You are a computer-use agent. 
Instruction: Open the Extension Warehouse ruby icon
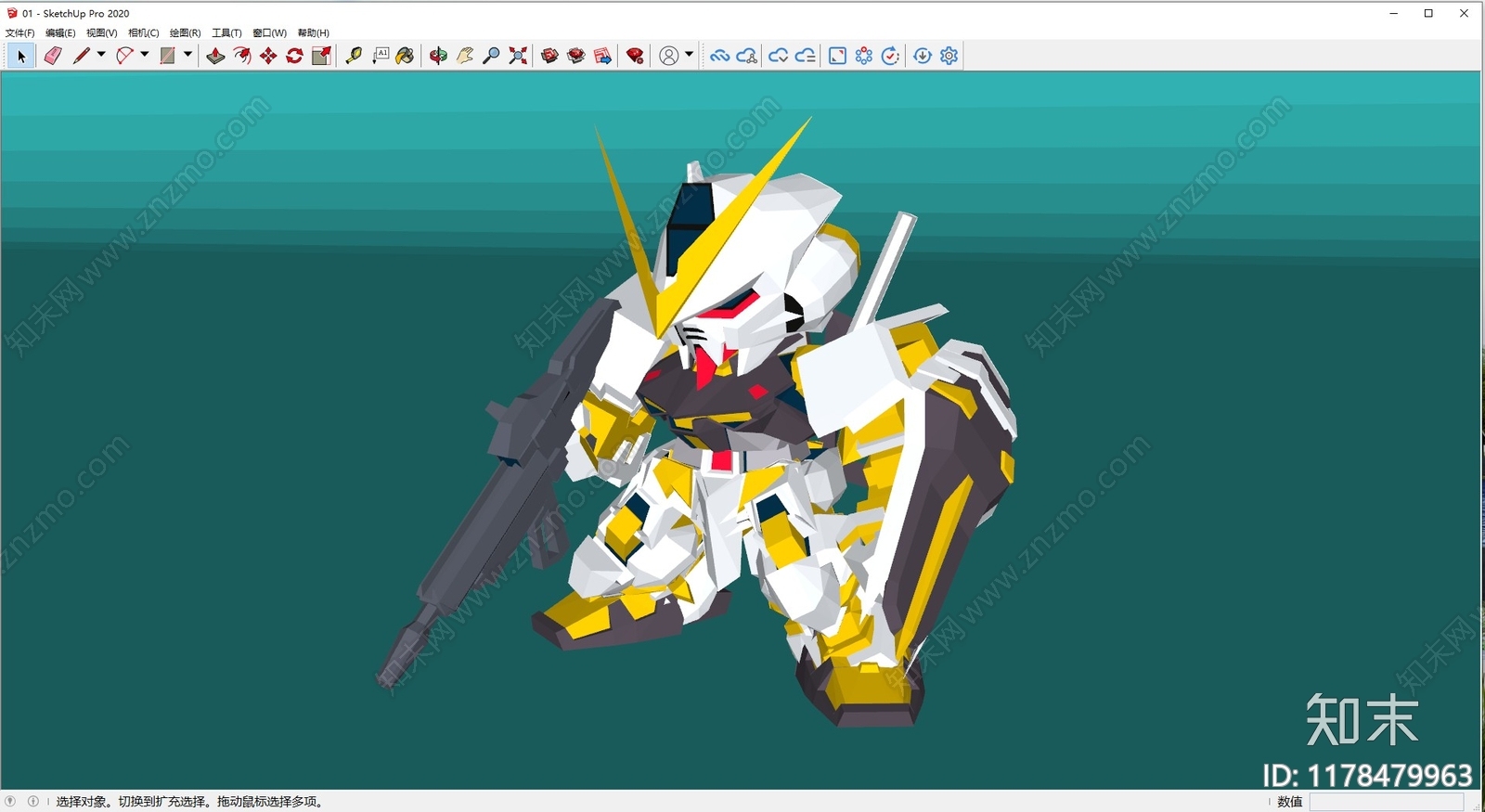coord(635,56)
